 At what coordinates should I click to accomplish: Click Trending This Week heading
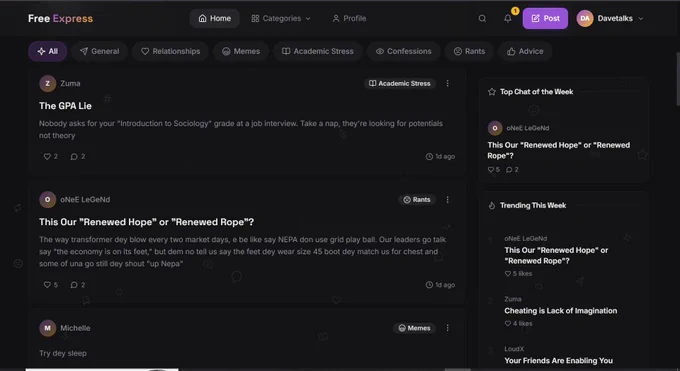(x=533, y=205)
